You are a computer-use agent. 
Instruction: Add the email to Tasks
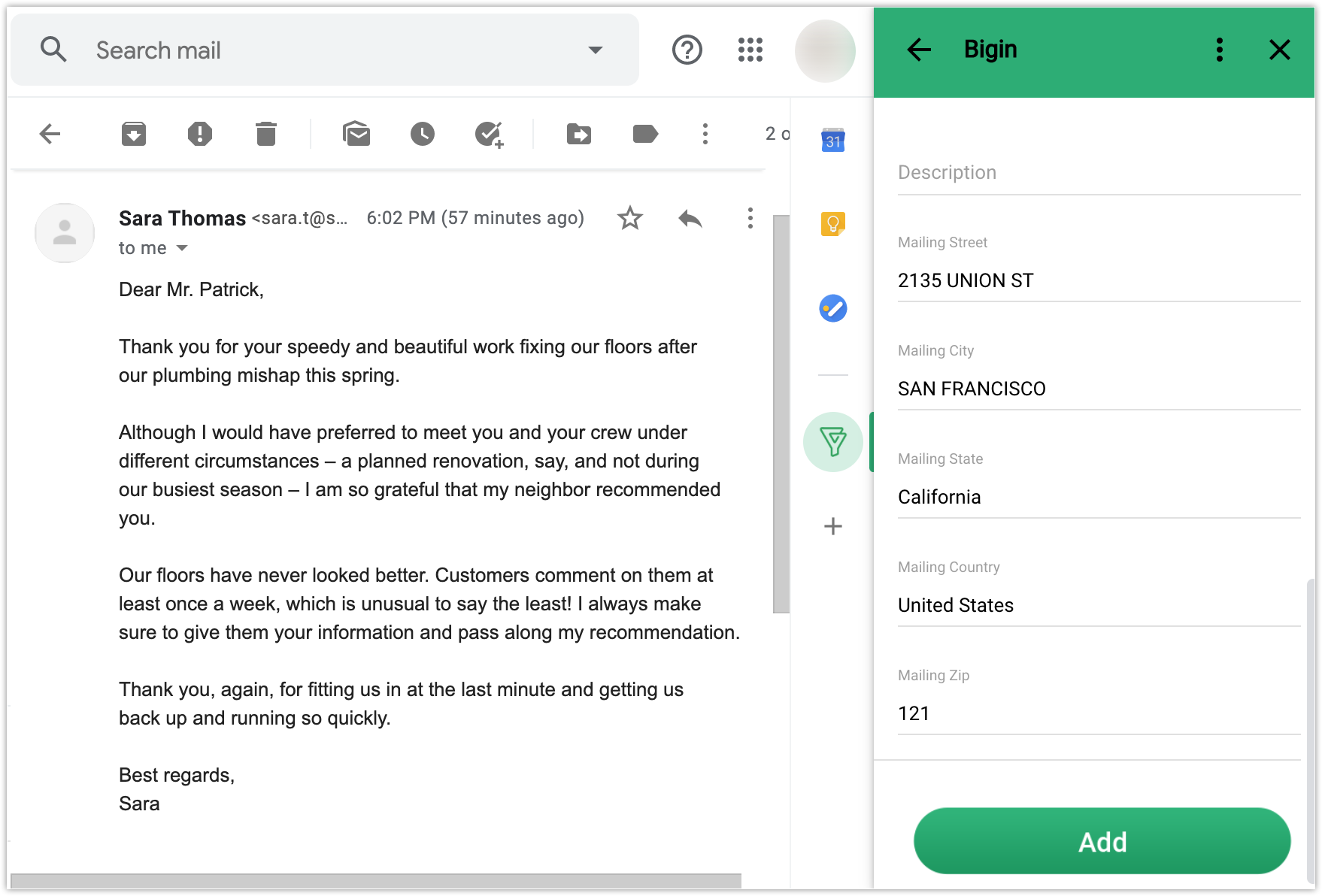489,134
